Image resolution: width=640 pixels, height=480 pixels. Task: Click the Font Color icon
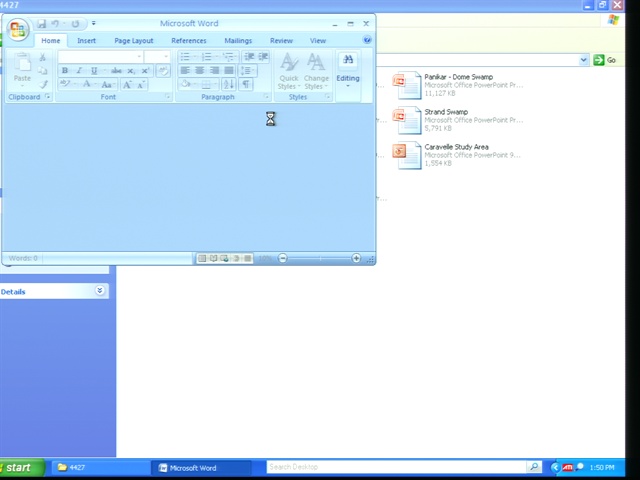click(87, 84)
